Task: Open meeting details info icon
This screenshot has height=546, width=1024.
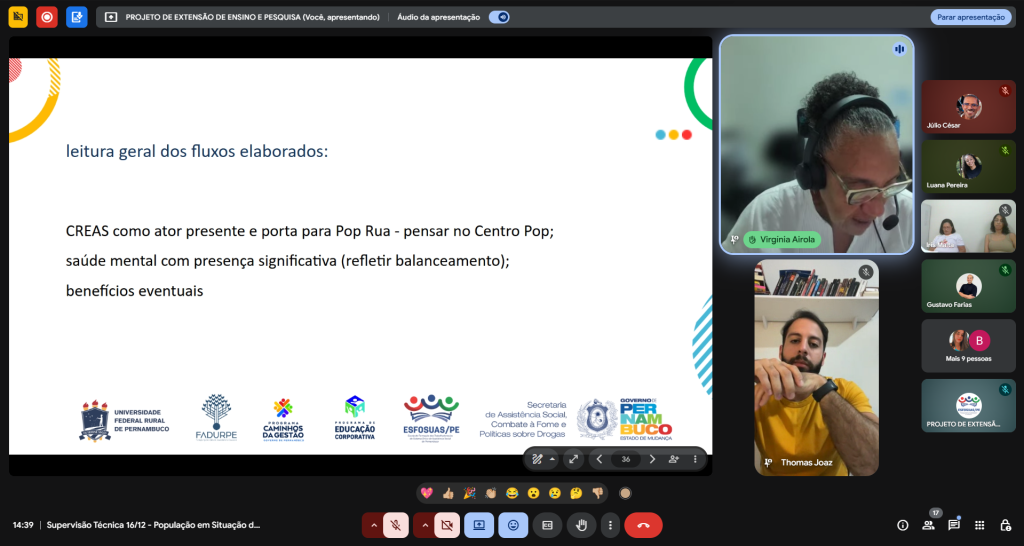Action: pyautogui.click(x=902, y=525)
